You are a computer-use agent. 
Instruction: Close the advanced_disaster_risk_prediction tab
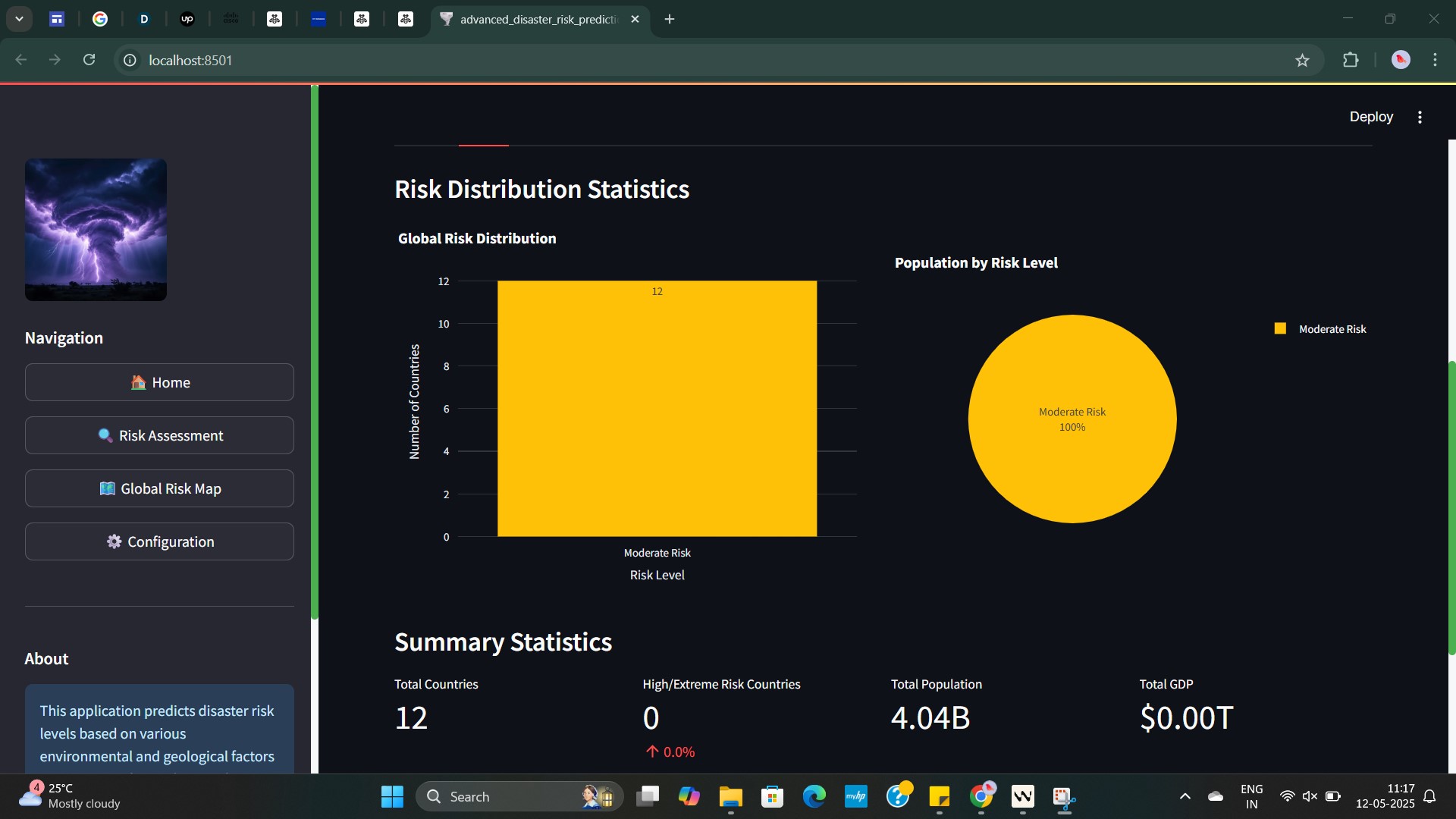pos(635,19)
